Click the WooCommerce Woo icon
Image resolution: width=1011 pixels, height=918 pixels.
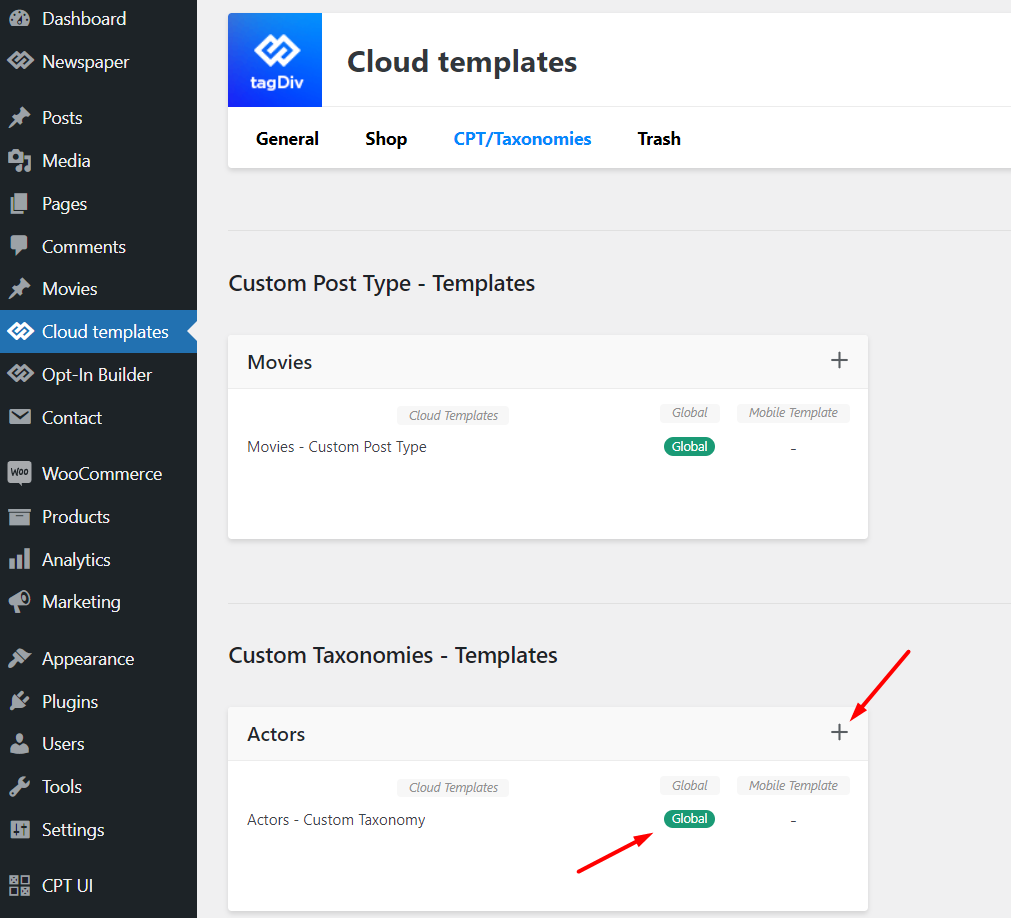point(19,473)
